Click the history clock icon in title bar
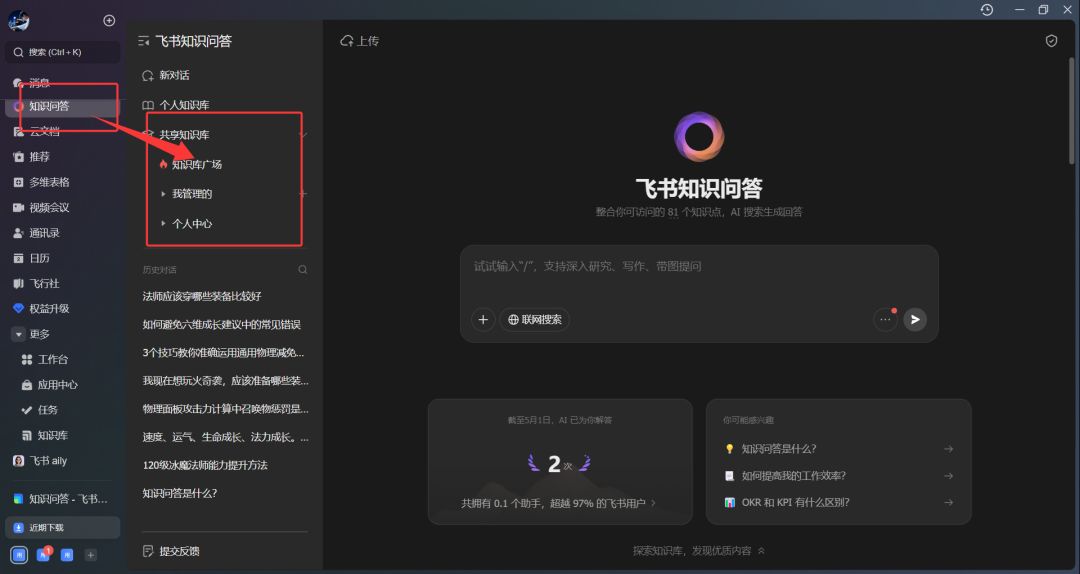 click(x=987, y=10)
